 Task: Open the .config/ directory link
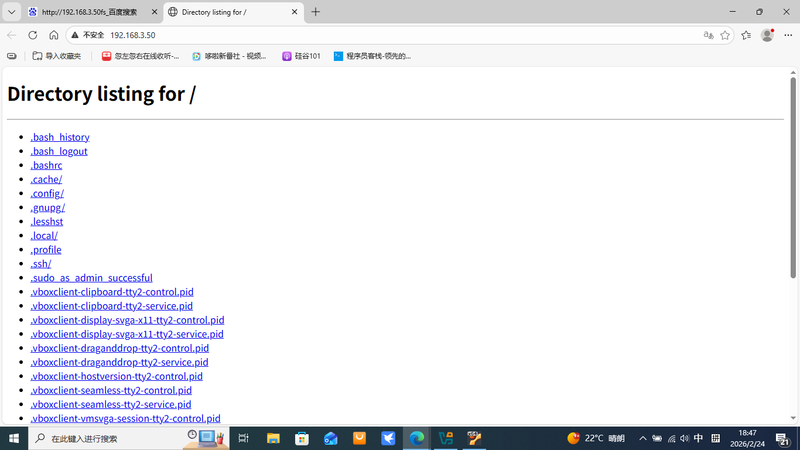[47, 193]
